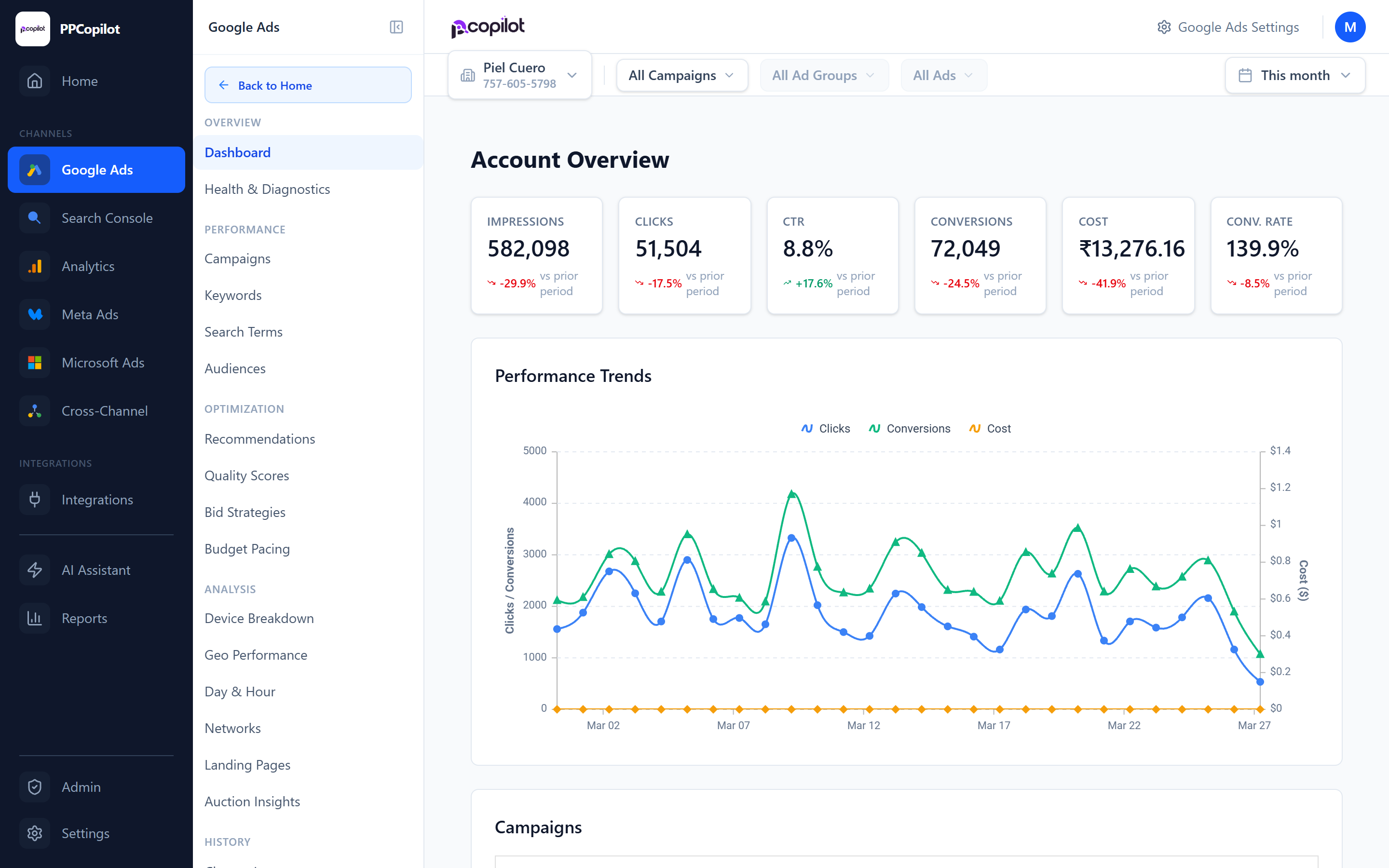Viewport: 1389px width, 868px height.
Task: Open Microsoft Ads from the sidebar
Action: click(34, 362)
